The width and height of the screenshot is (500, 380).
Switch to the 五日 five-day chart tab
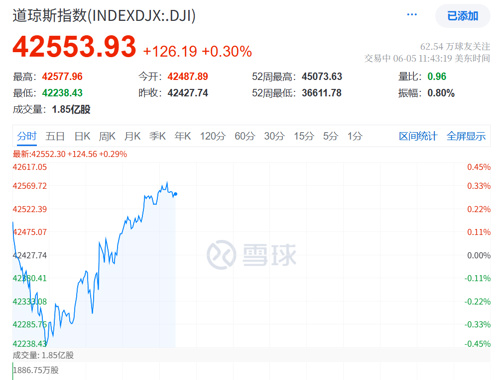pyautogui.click(x=55, y=136)
